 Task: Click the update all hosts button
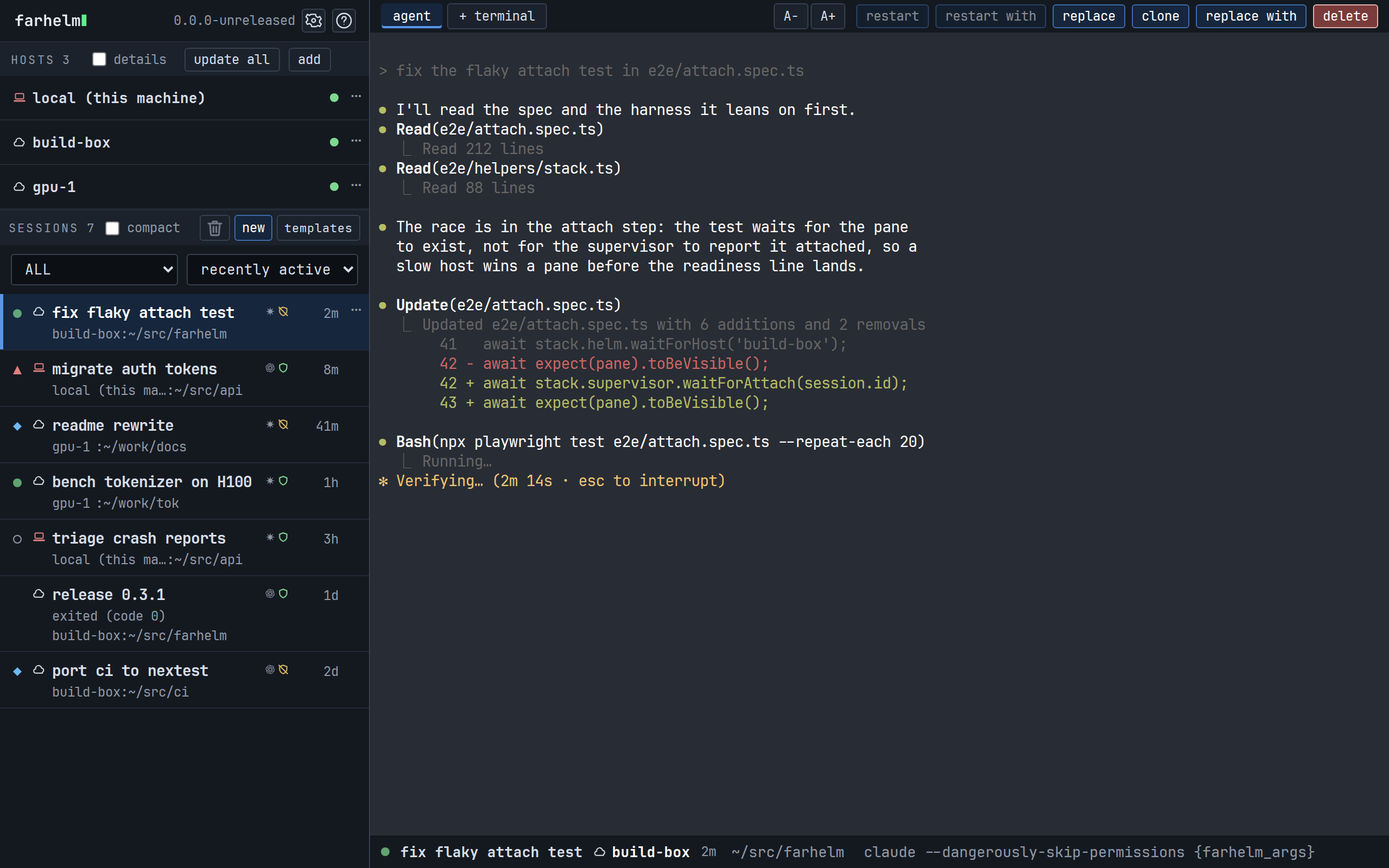(232, 60)
